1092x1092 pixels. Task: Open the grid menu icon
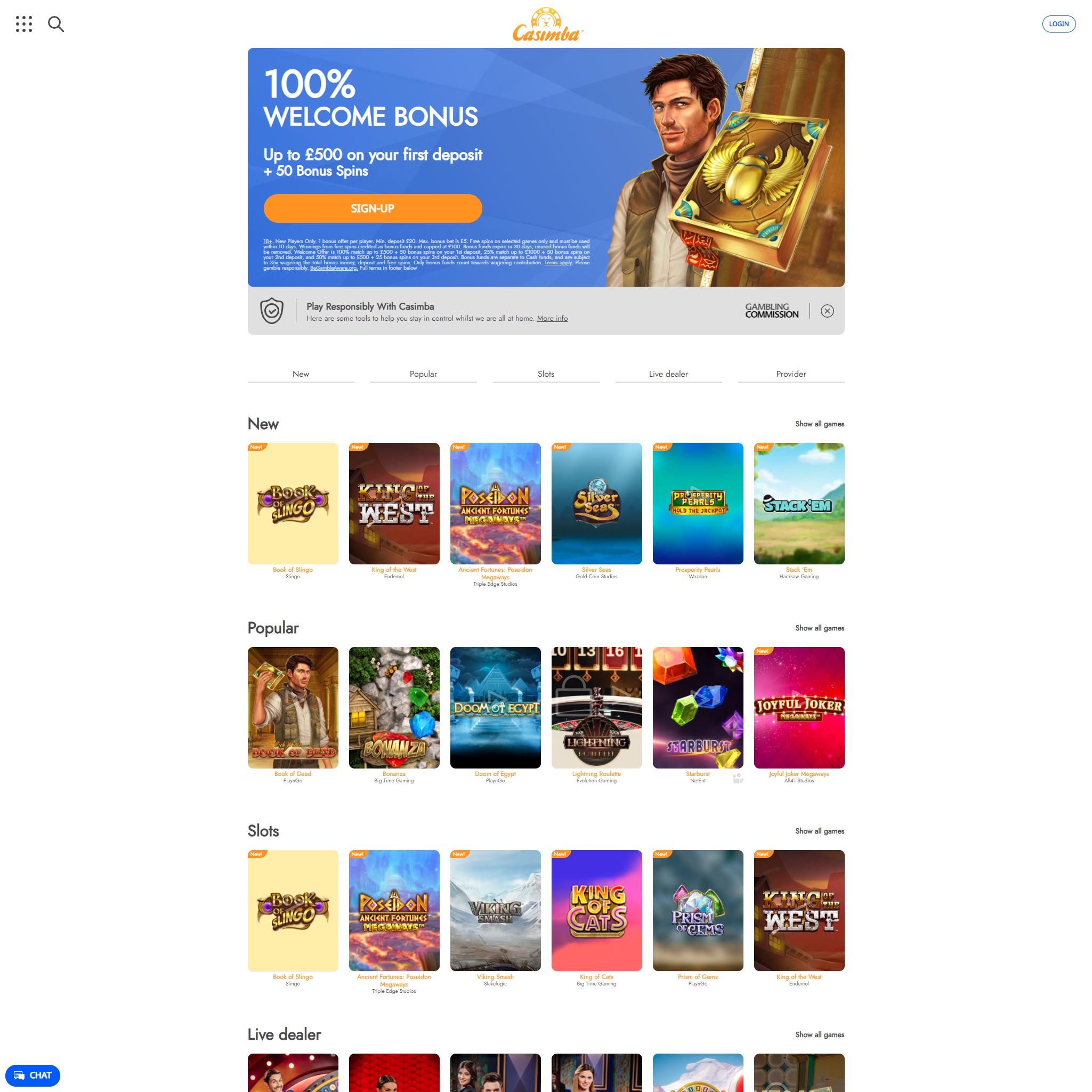point(24,25)
